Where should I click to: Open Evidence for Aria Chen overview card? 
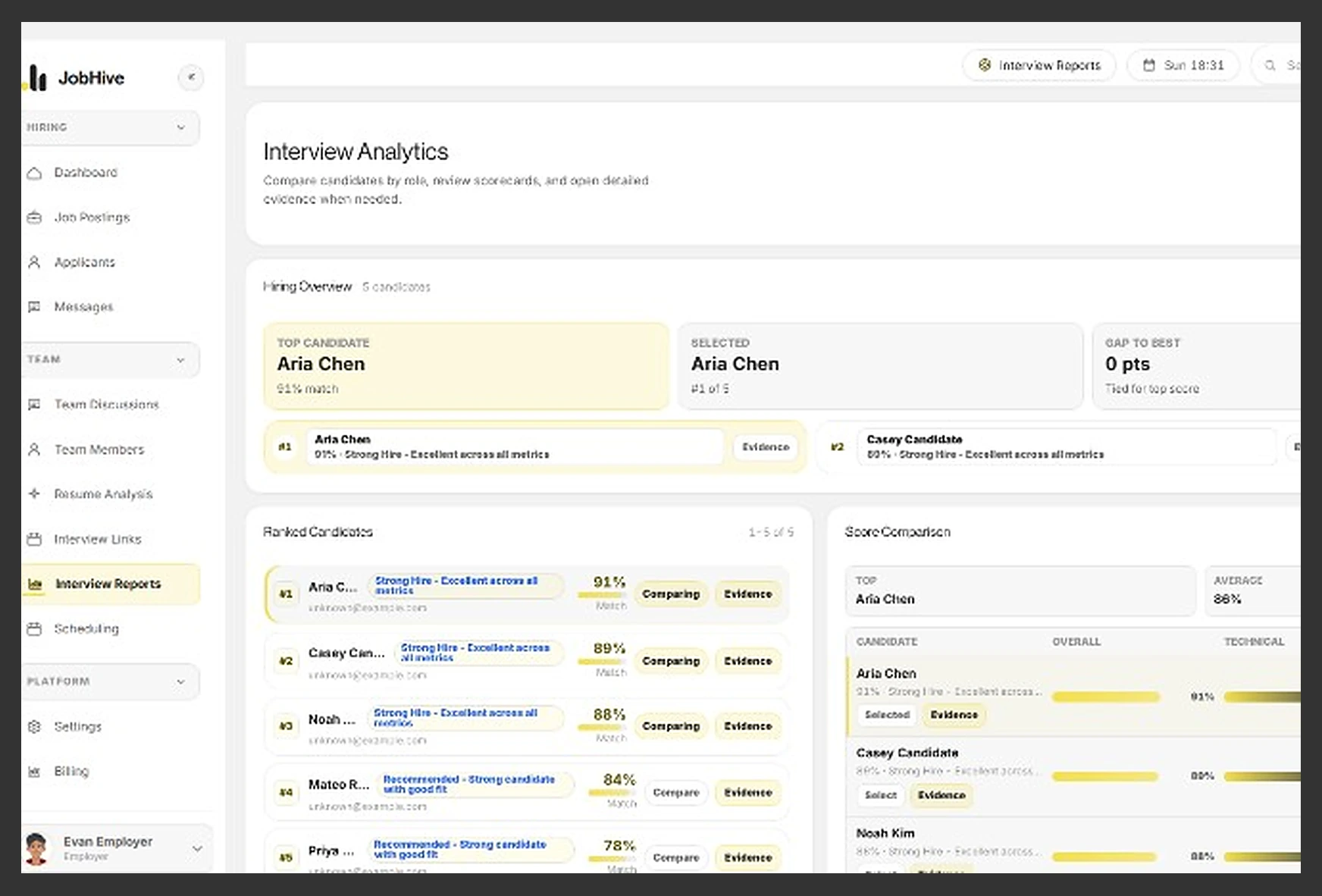click(x=766, y=447)
